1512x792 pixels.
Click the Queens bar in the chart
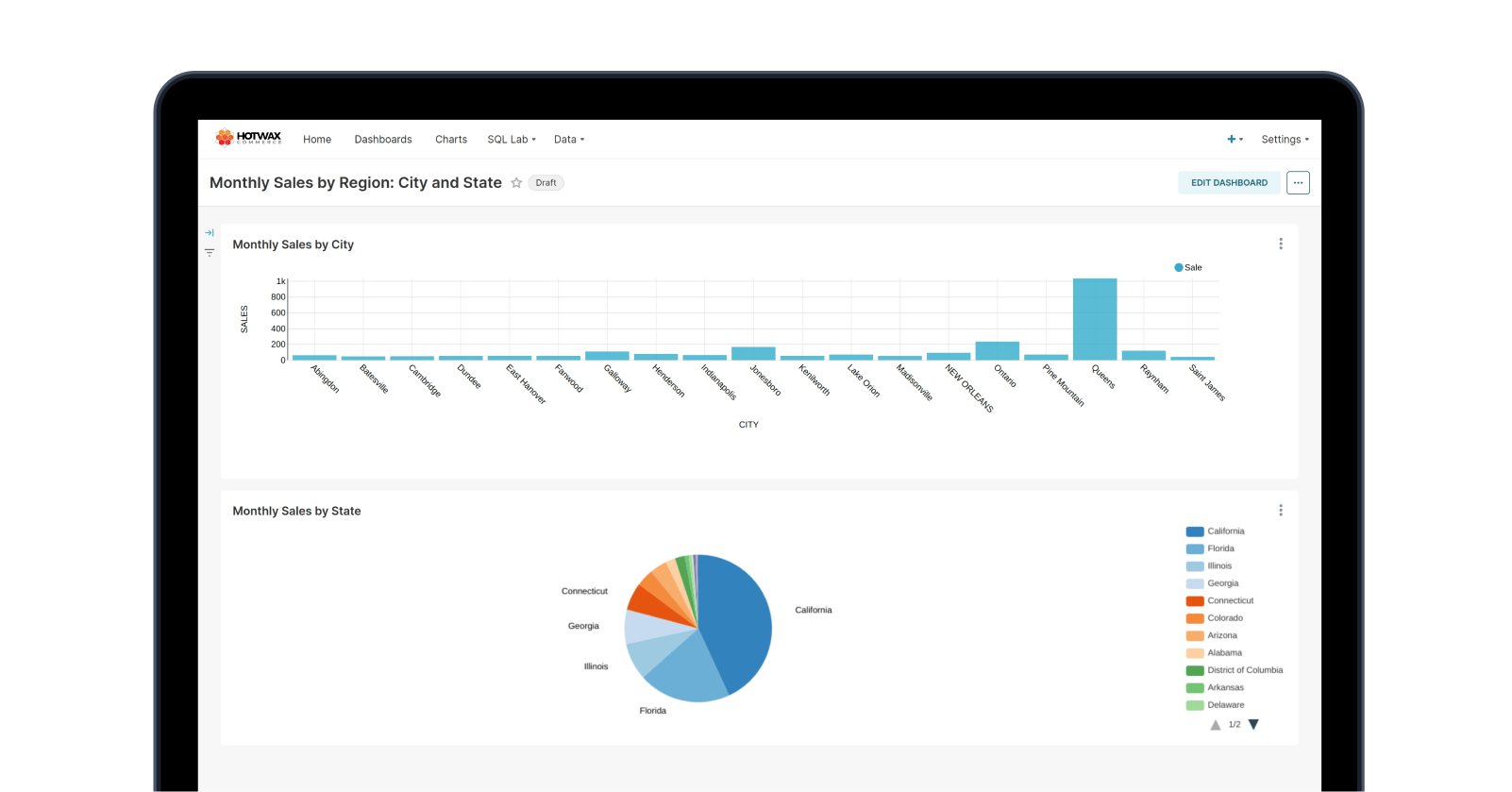point(1095,319)
